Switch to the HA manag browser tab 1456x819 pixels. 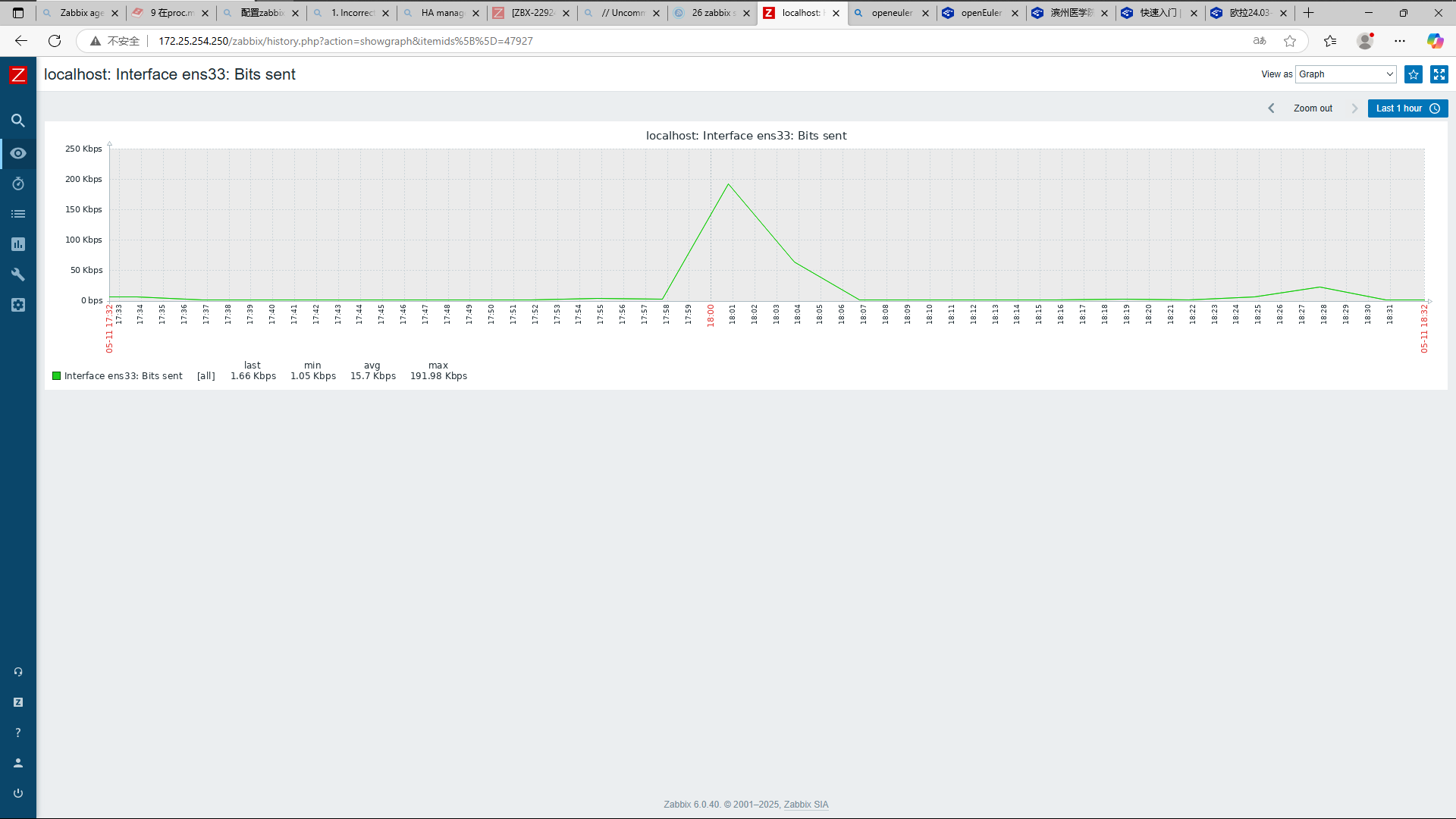441,13
